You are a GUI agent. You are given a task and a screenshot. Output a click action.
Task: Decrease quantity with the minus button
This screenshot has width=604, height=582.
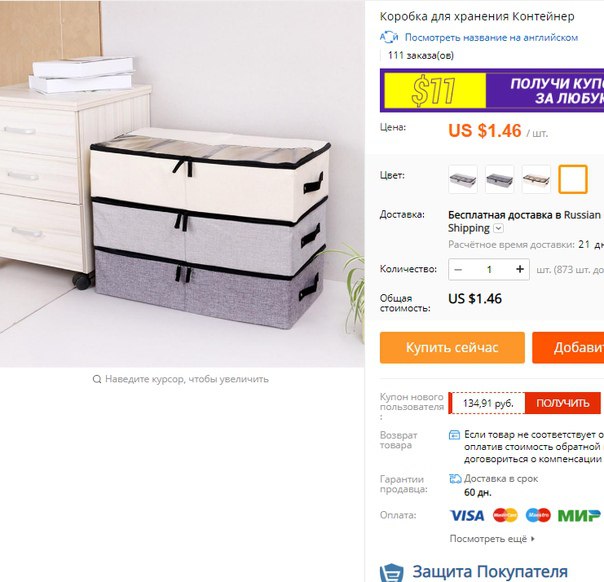pyautogui.click(x=458, y=270)
